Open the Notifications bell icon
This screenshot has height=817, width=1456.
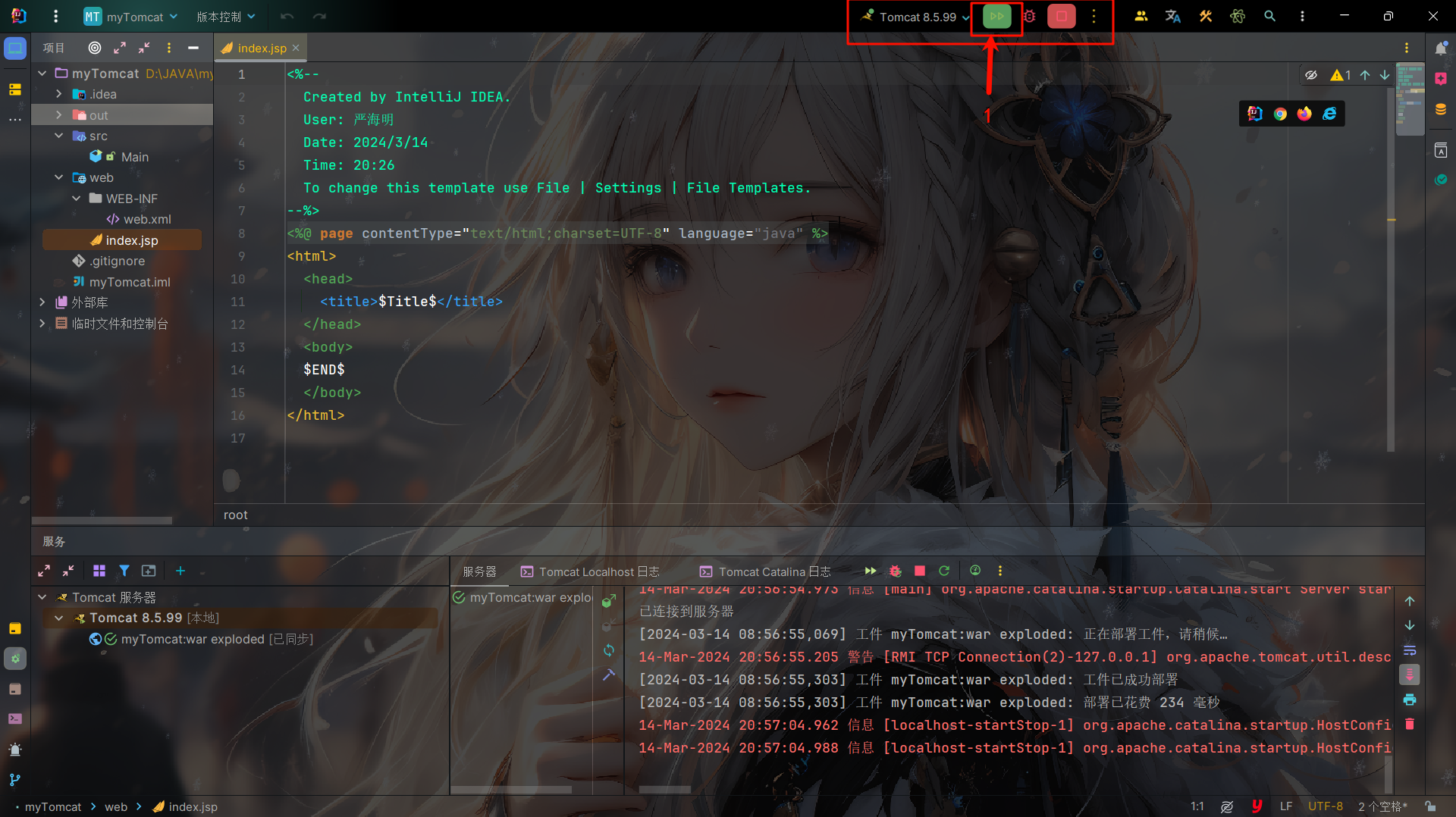click(1441, 49)
